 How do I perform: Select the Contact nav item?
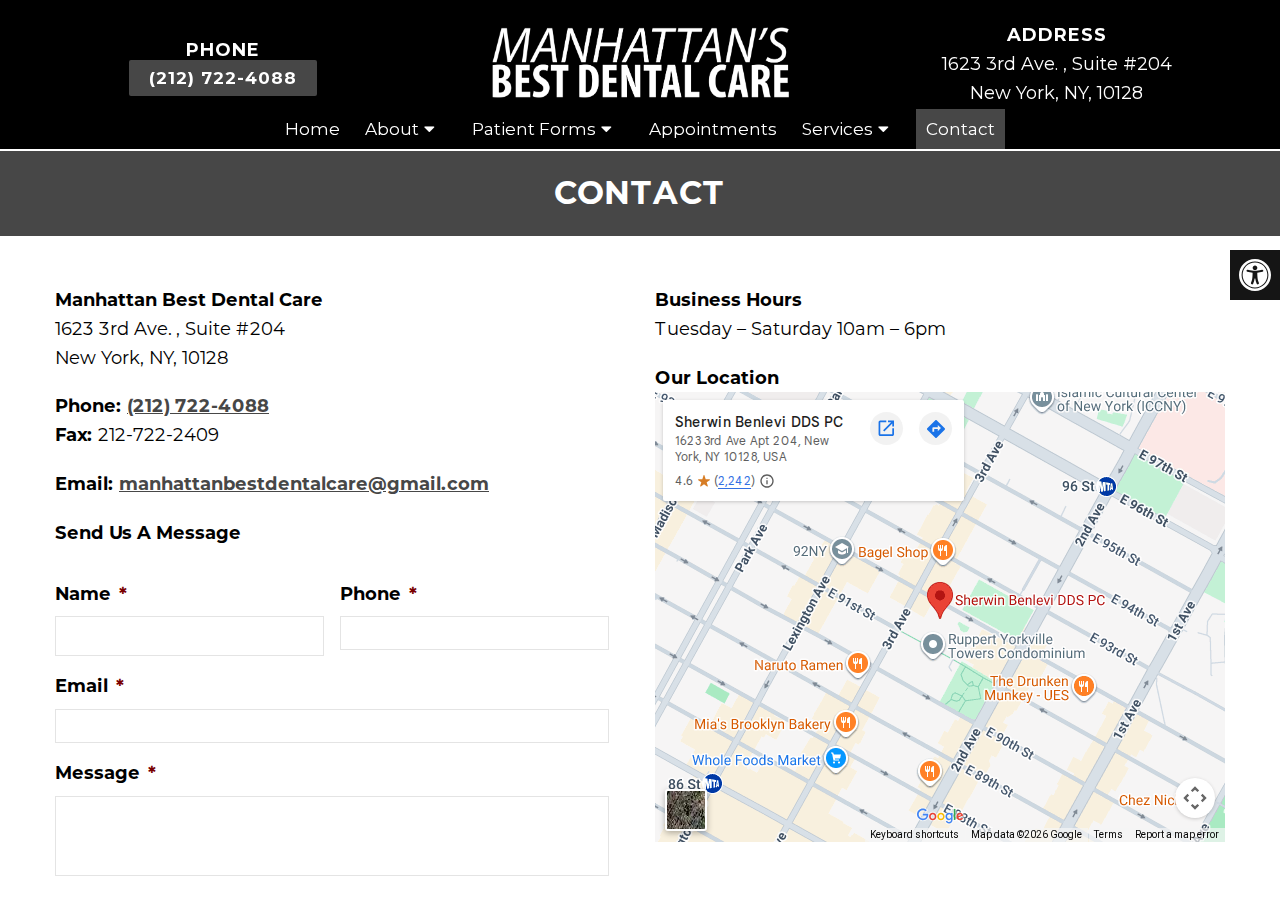(x=960, y=129)
